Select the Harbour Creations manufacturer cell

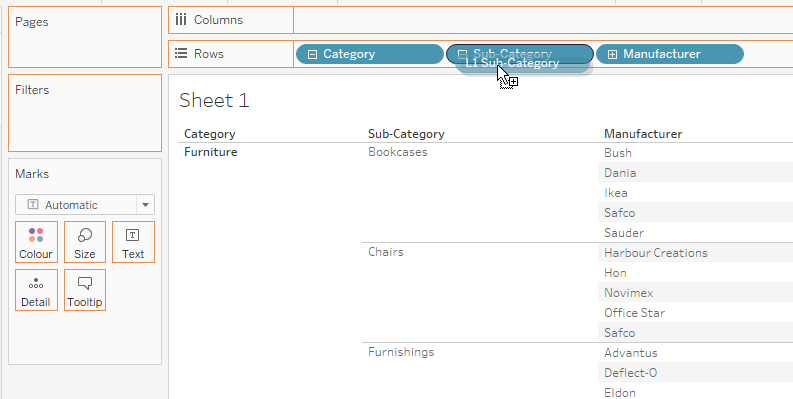click(x=656, y=253)
